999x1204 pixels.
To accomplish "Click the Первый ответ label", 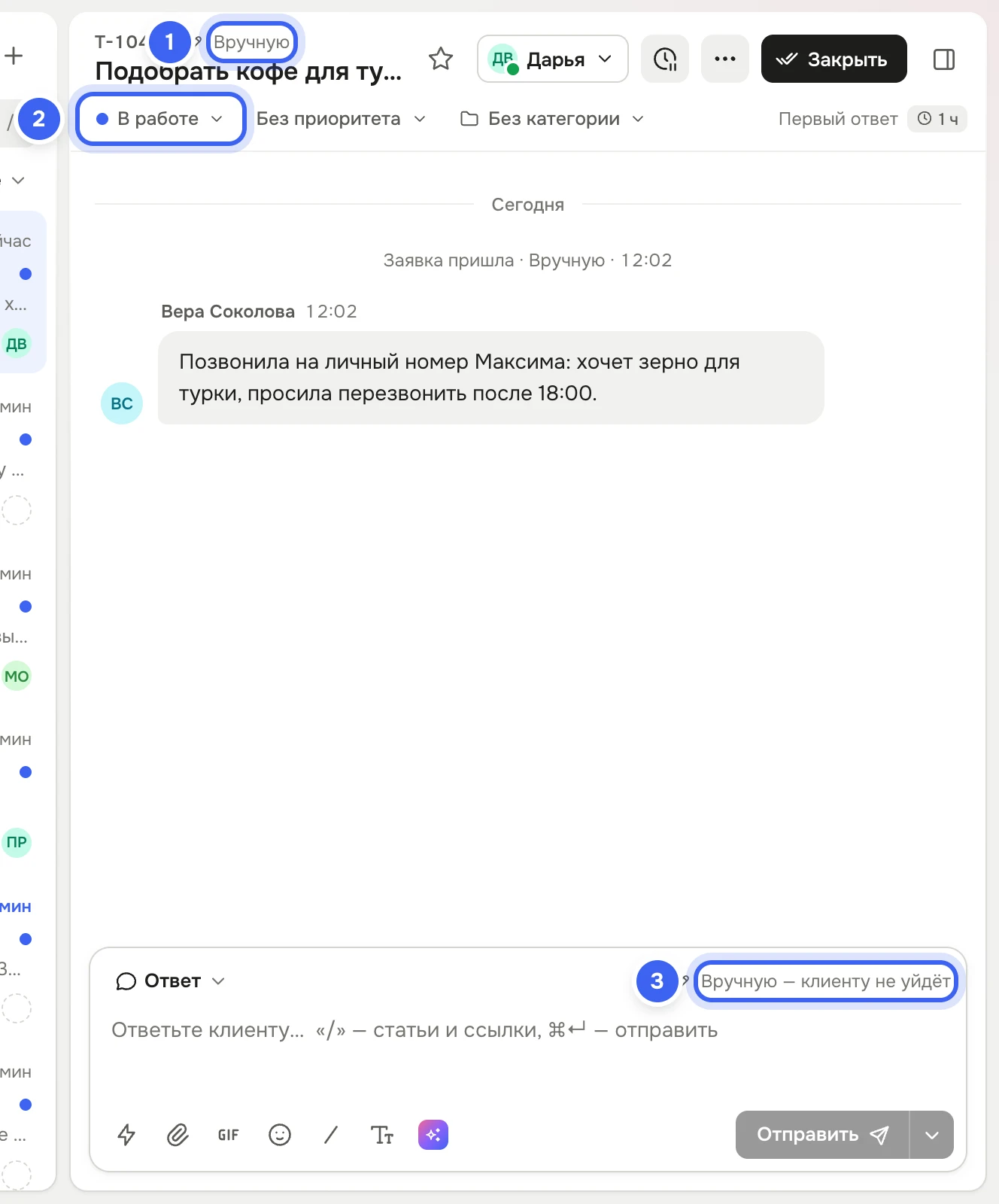I will [838, 119].
